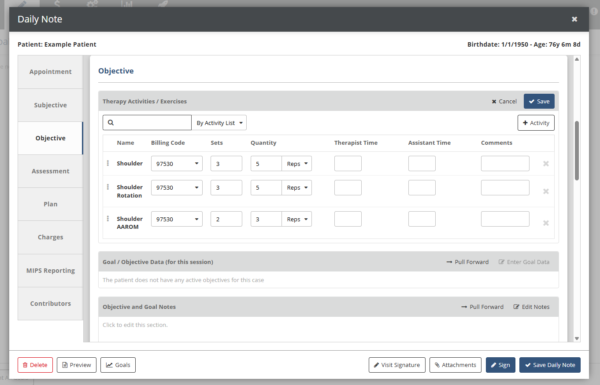
Task: Switch to the Subjective tab
Action: click(50, 105)
